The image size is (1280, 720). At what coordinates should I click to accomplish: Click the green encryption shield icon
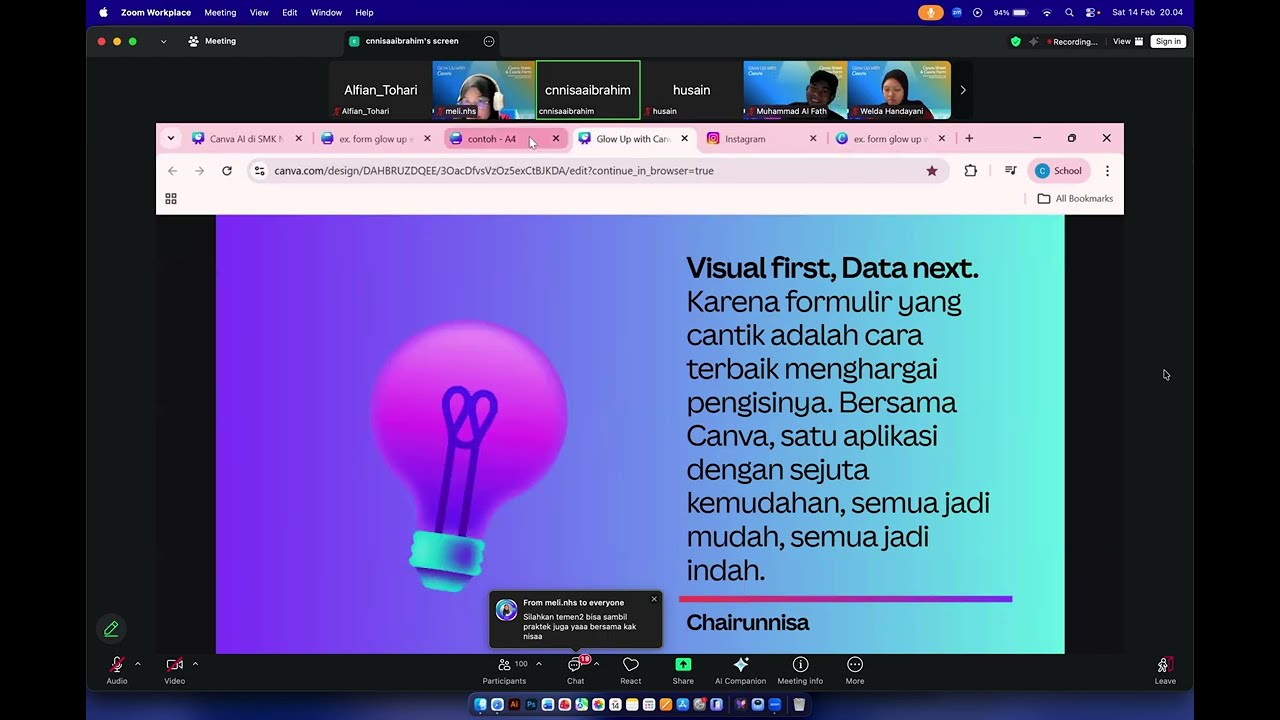1016,41
